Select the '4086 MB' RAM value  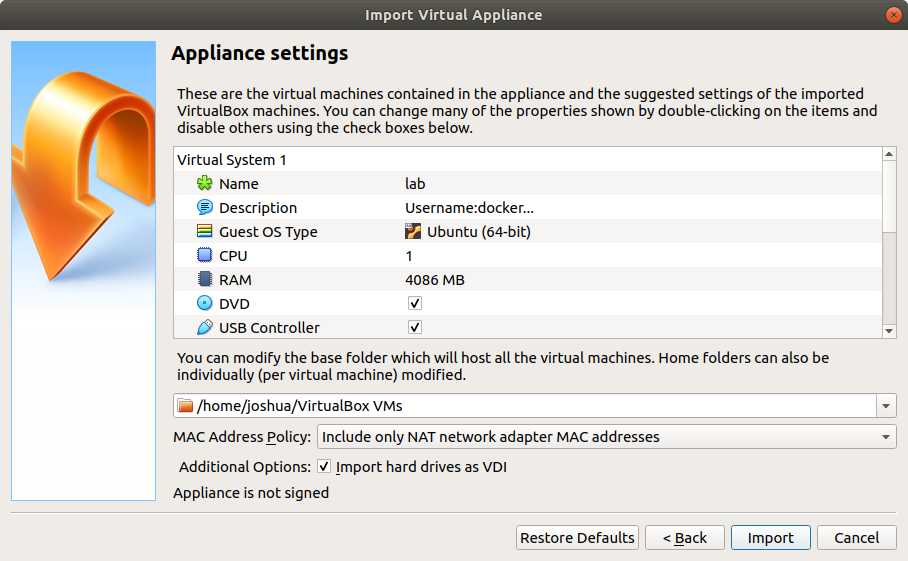pyautogui.click(x=435, y=280)
